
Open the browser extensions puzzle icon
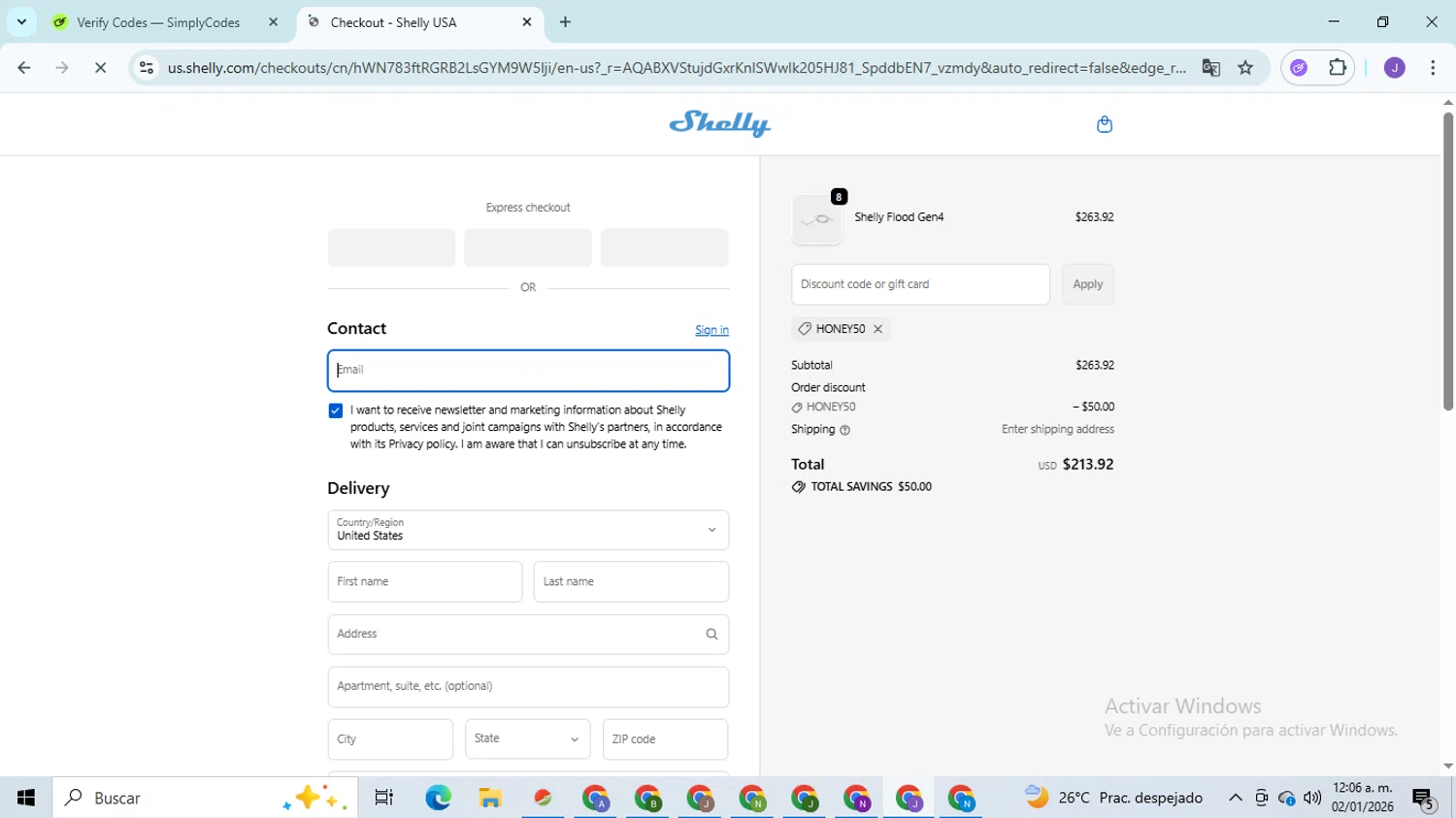1338,68
